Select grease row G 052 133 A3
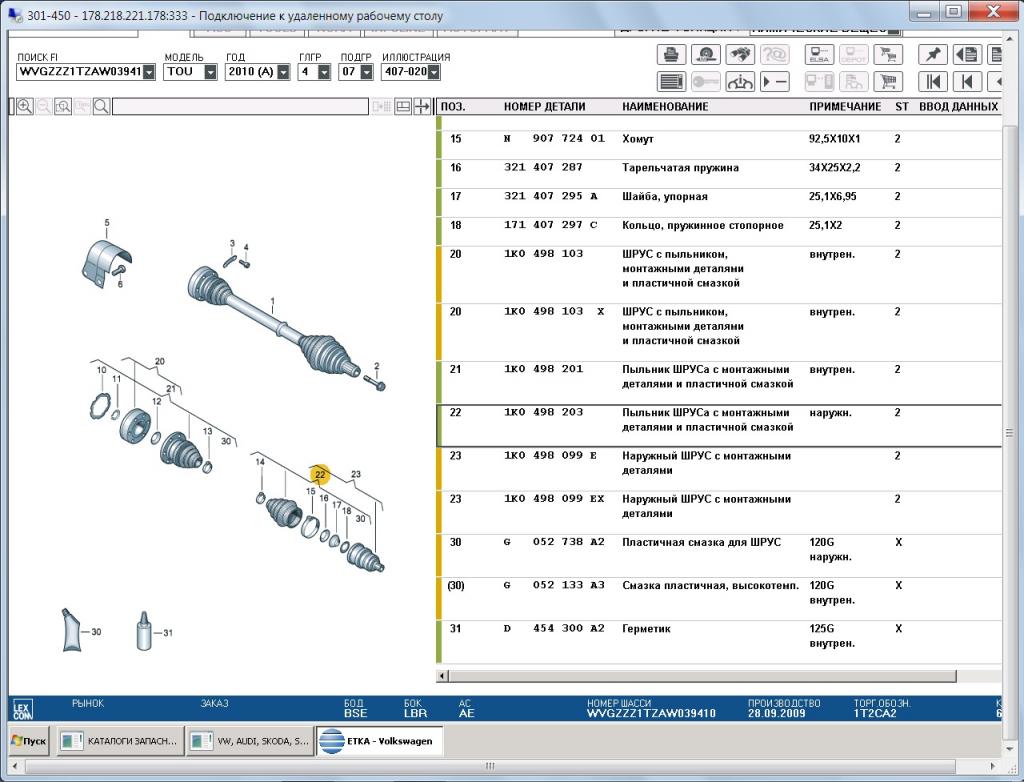The image size is (1024, 782). click(x=718, y=599)
